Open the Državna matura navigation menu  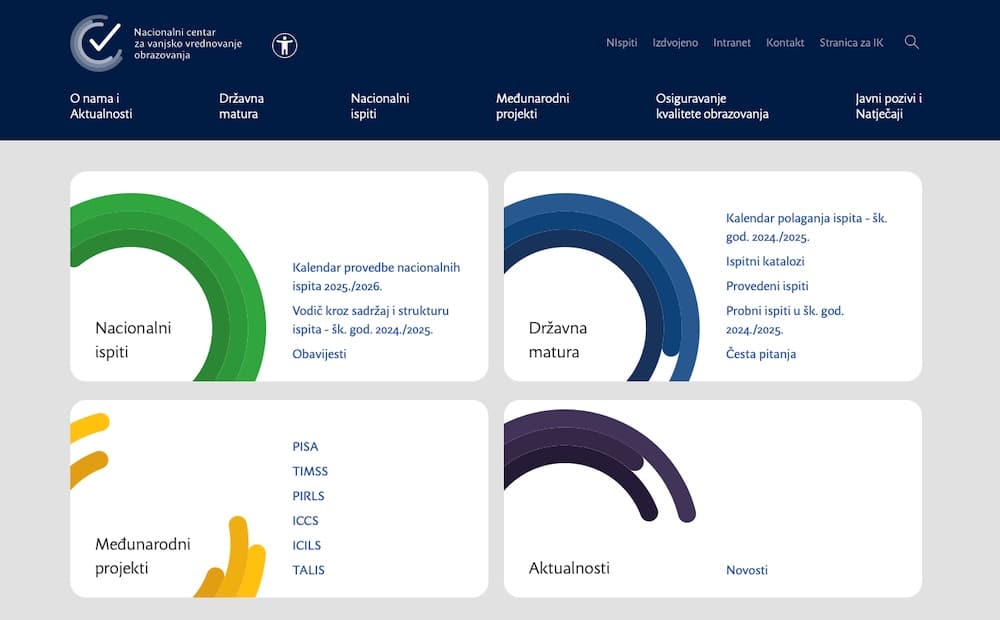coord(241,106)
